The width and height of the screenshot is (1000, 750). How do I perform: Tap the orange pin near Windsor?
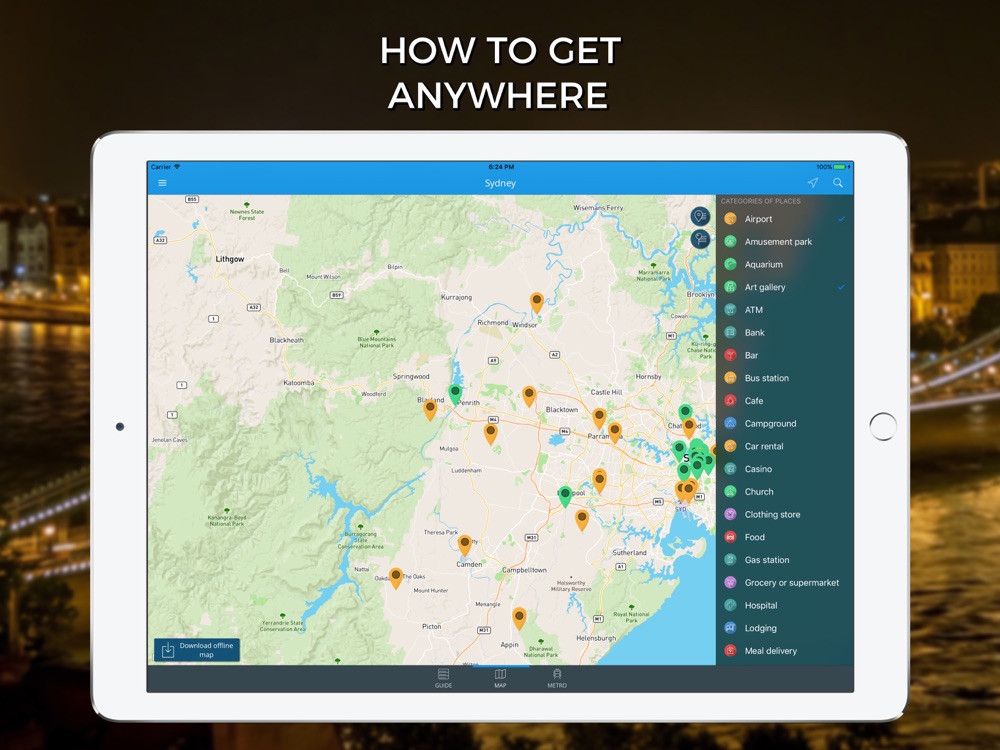click(537, 302)
